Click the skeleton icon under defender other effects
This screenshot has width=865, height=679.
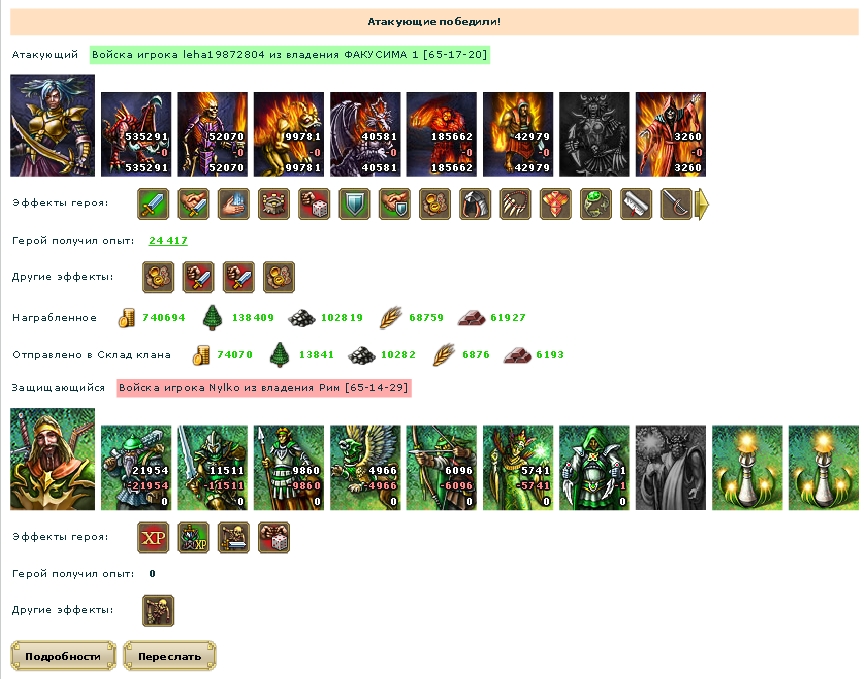(x=158, y=611)
